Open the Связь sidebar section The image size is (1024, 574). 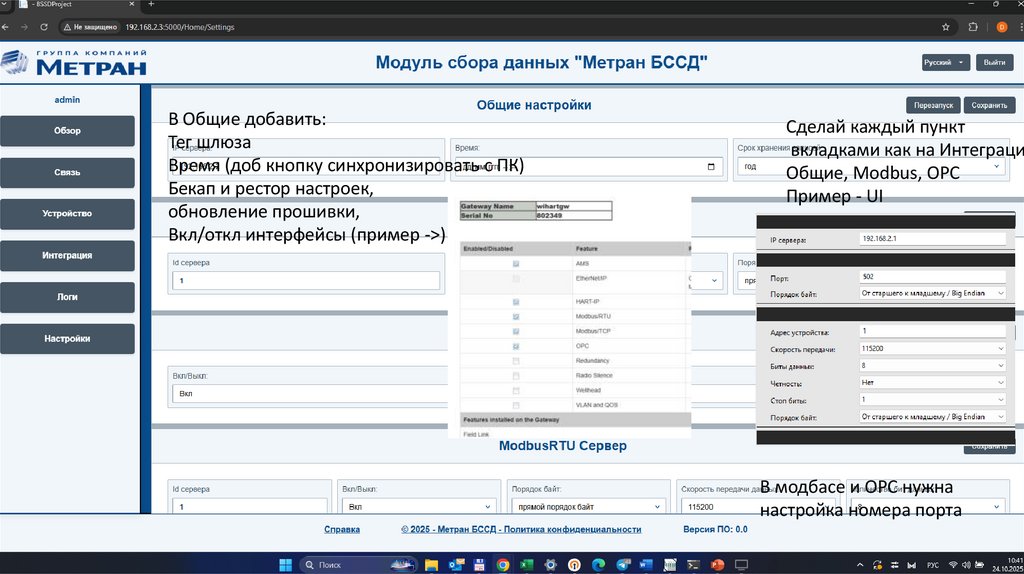[x=67, y=172]
